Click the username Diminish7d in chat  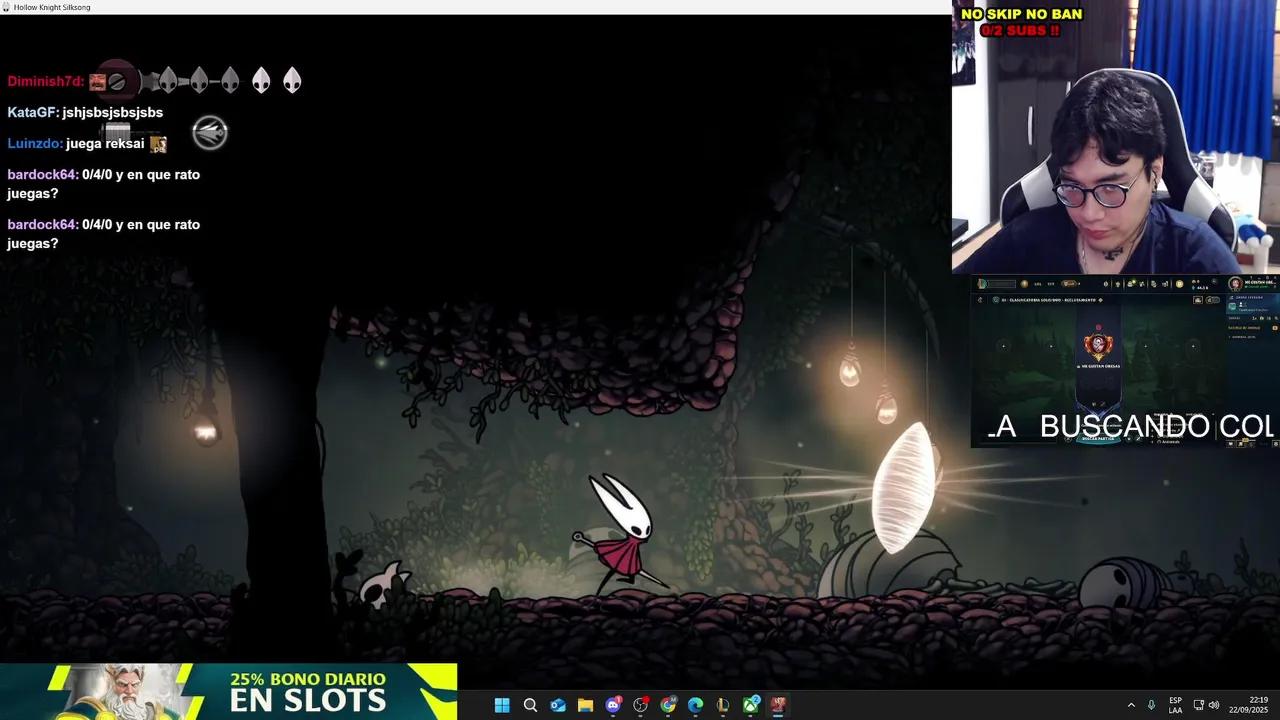click(x=46, y=82)
